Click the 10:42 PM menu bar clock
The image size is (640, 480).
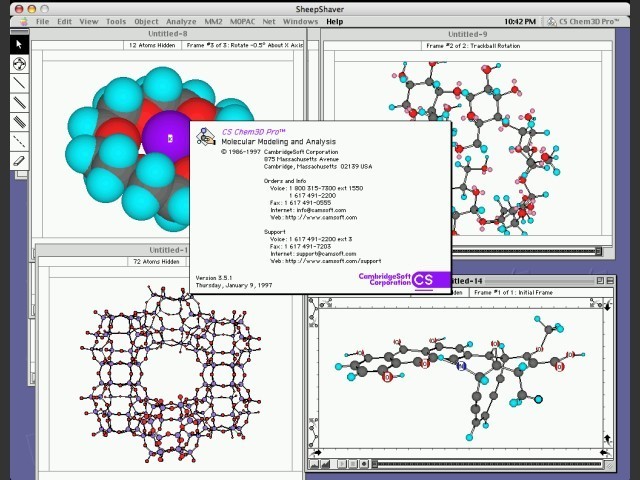(x=520, y=22)
